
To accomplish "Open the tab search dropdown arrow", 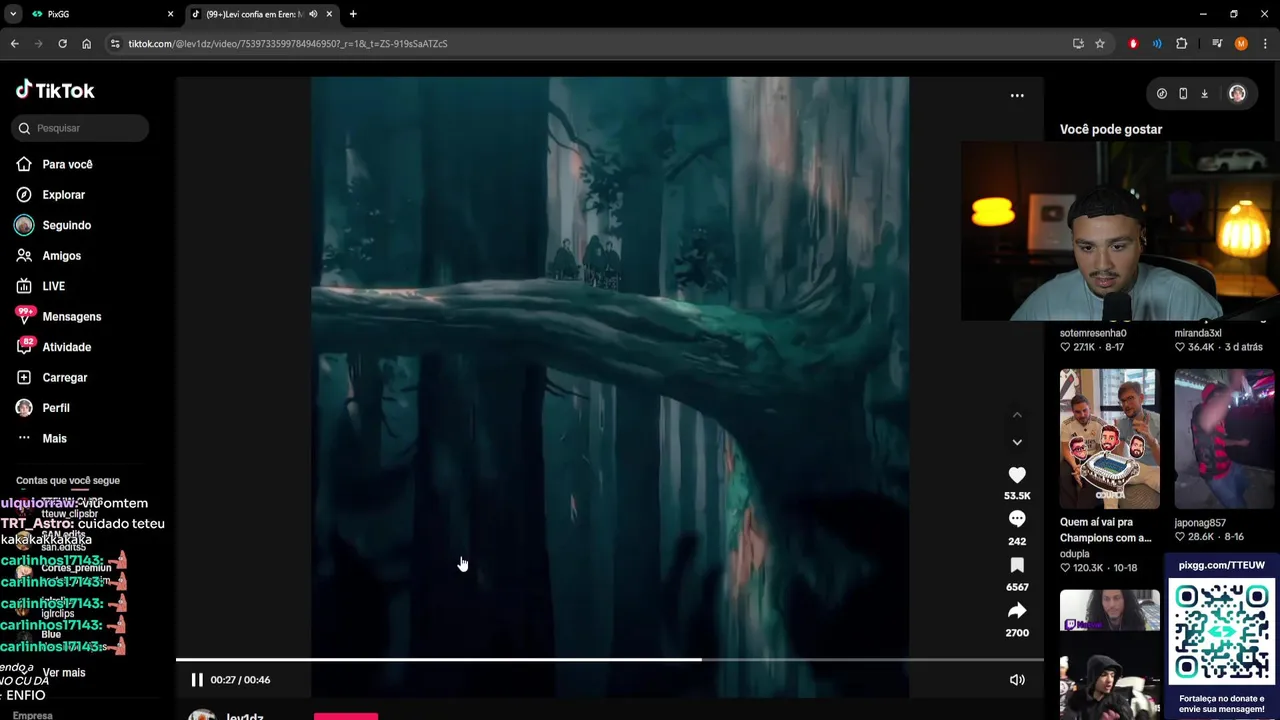I will point(12,14).
